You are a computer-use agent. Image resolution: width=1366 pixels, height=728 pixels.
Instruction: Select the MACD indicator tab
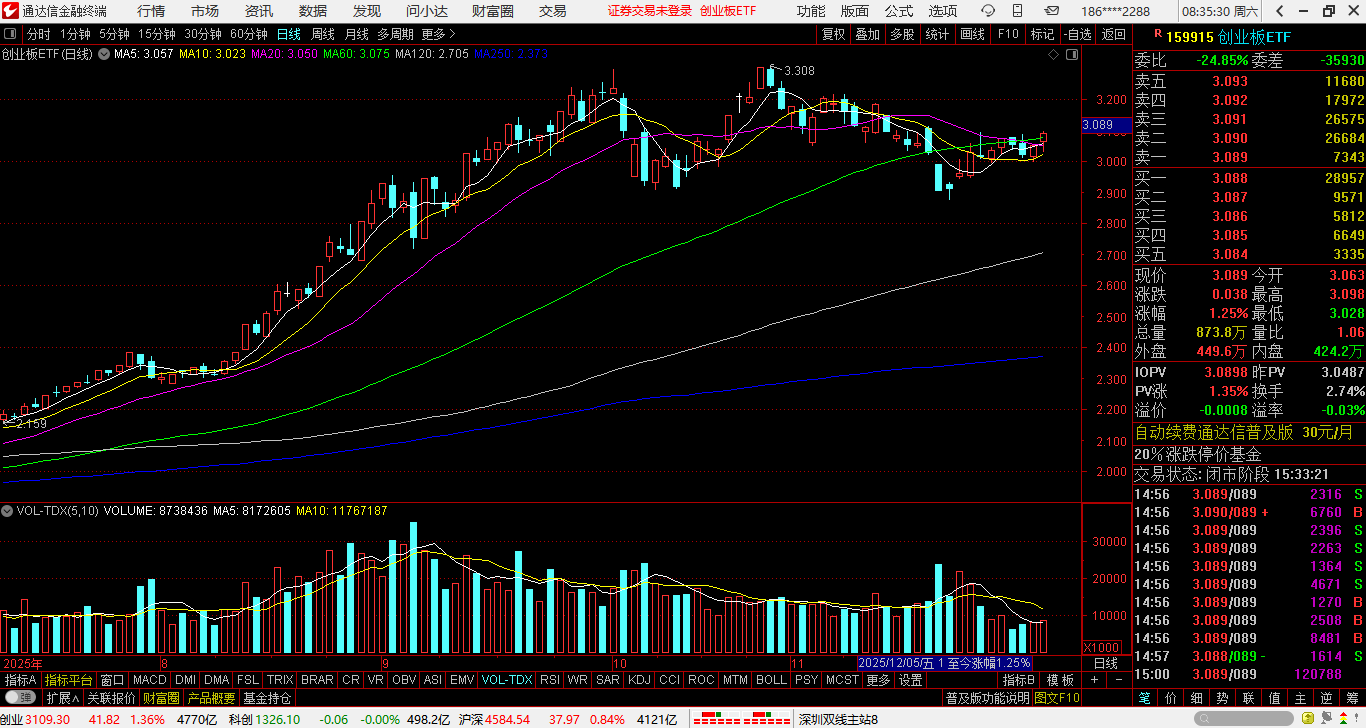[149, 680]
